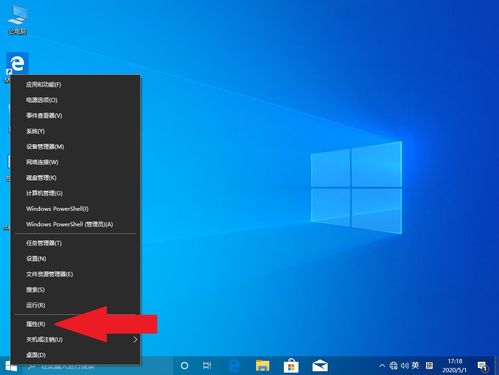The image size is (499, 375).
Task: Open Mail app from taskbar
Action: click(x=320, y=366)
